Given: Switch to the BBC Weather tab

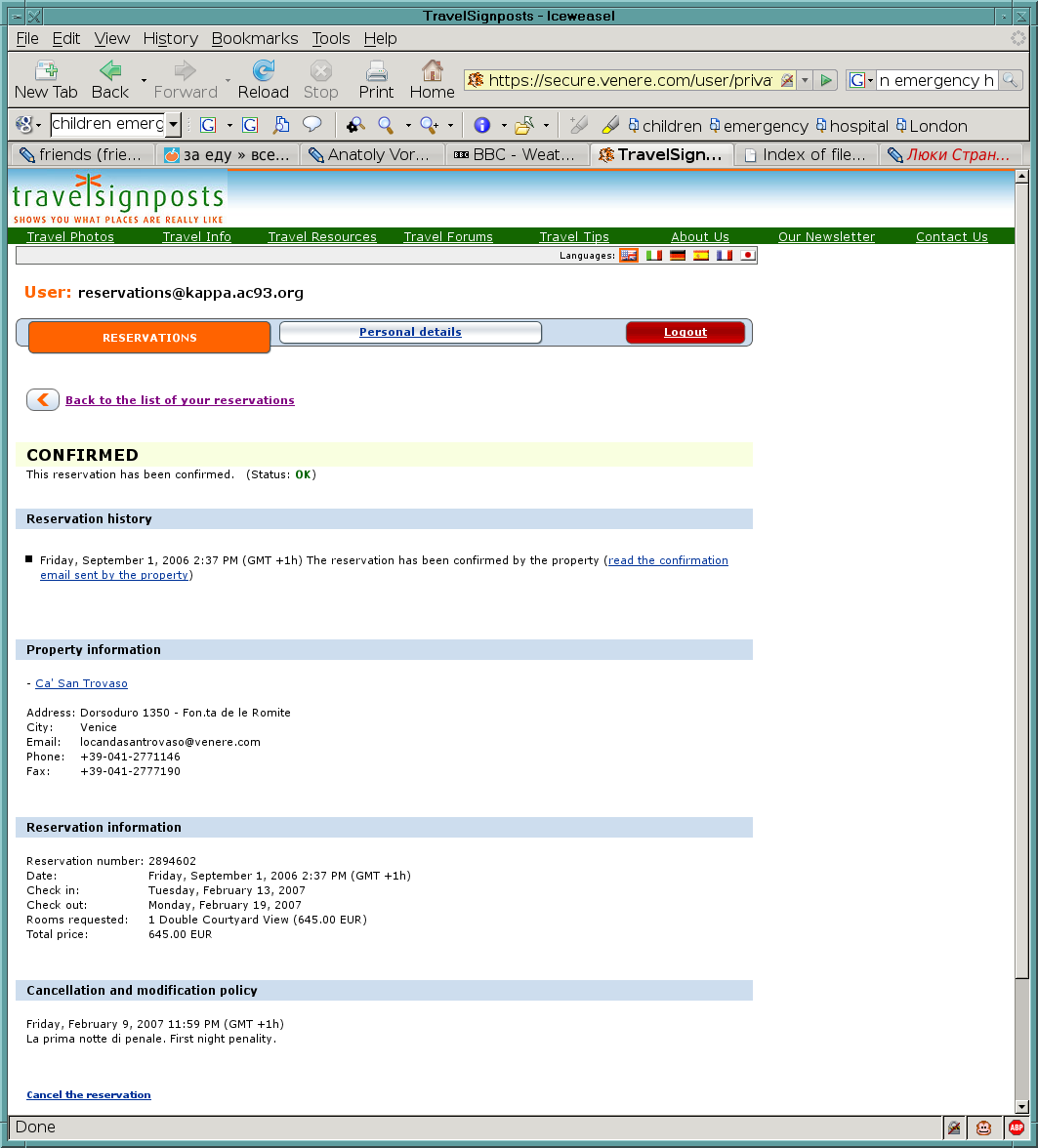Looking at the screenshot, I should pos(518,154).
